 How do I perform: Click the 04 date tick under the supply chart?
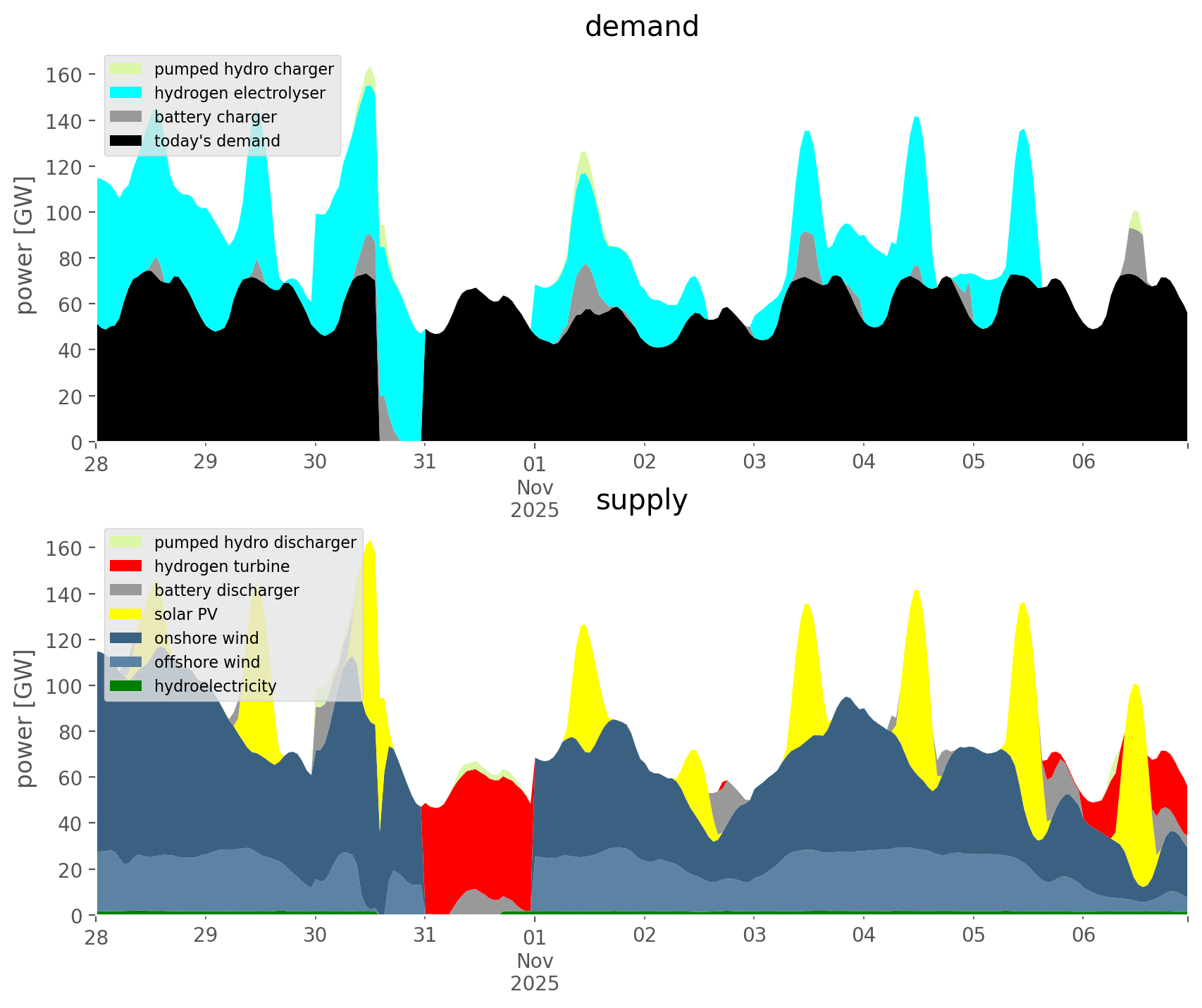point(863,936)
